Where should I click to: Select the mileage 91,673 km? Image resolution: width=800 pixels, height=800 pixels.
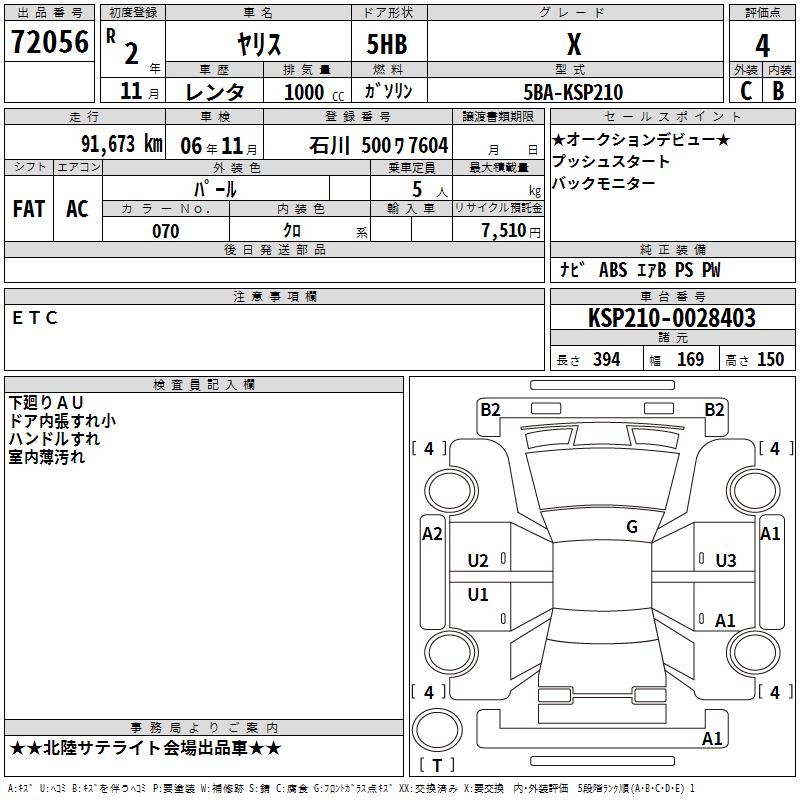[122, 144]
